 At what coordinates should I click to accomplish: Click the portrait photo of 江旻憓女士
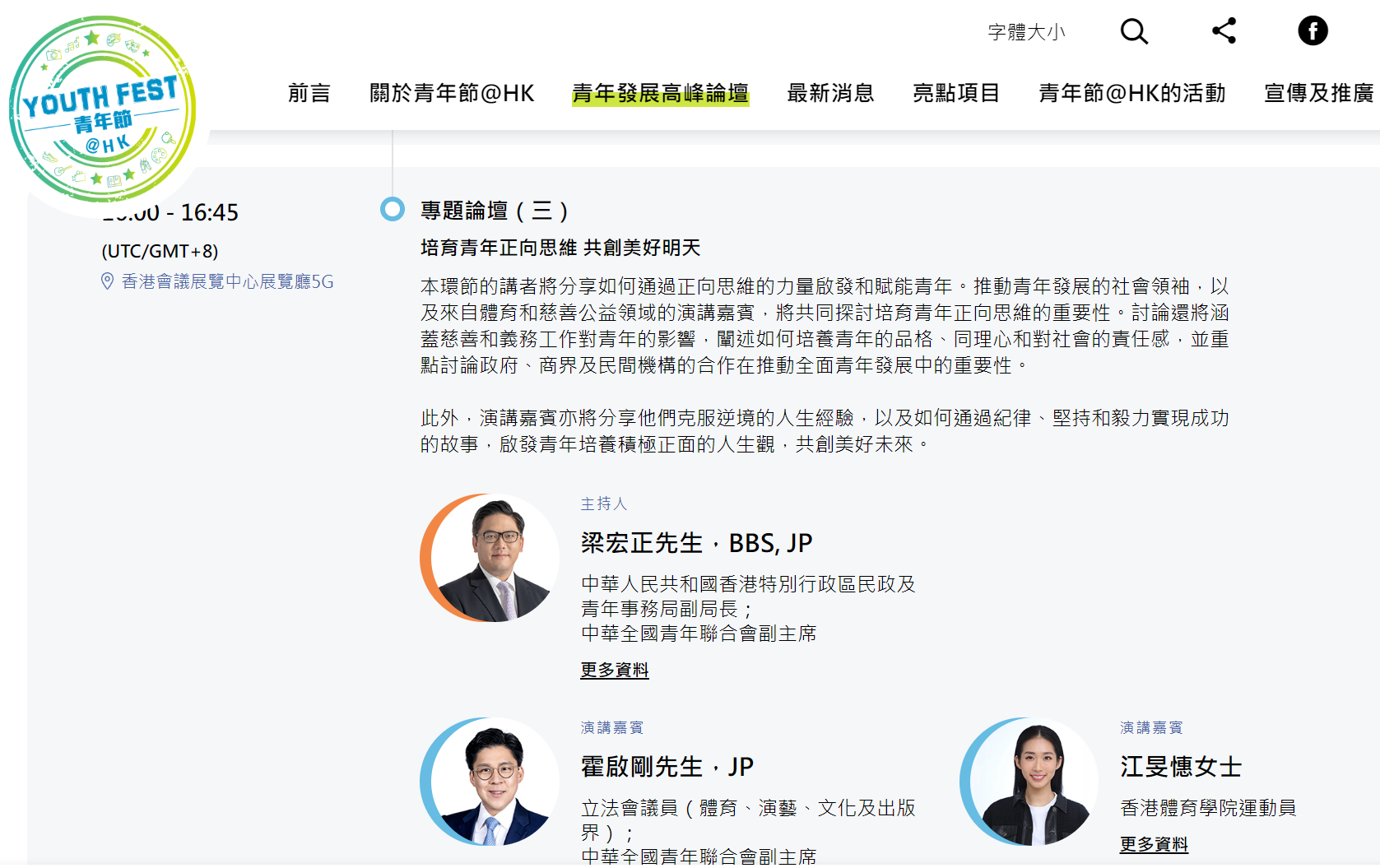point(1030,782)
